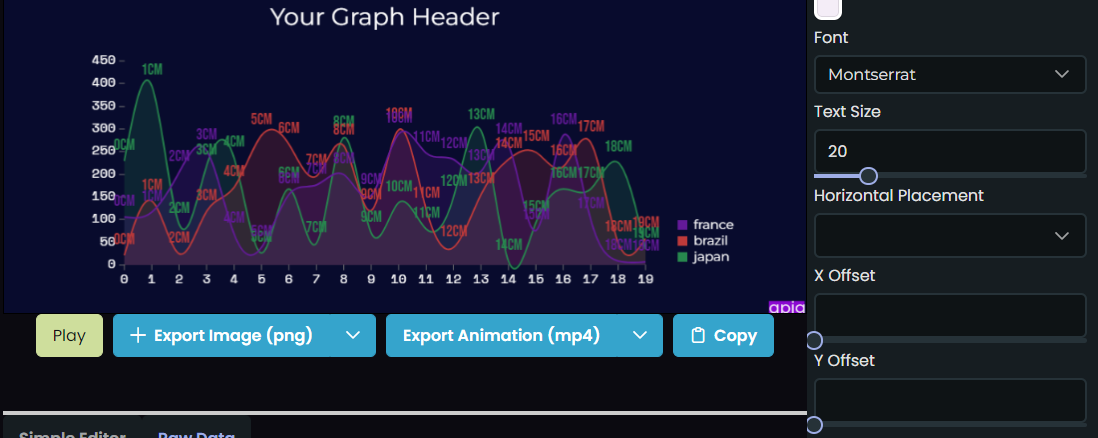Click the white color swatch above Font
This screenshot has width=1098, height=438.
point(828,8)
